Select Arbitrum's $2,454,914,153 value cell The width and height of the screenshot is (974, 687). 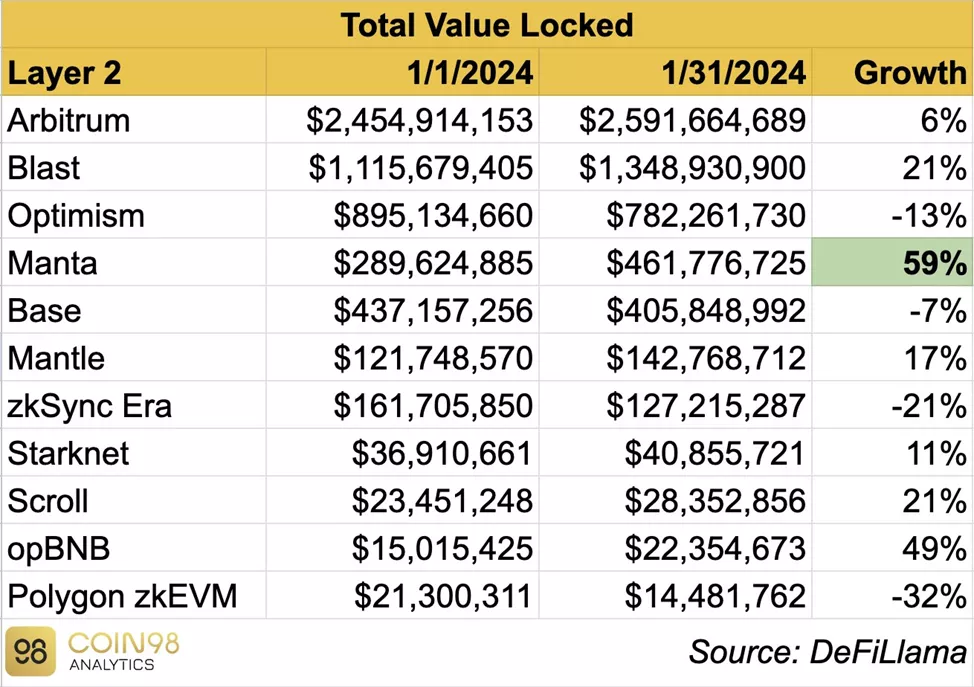pos(420,121)
